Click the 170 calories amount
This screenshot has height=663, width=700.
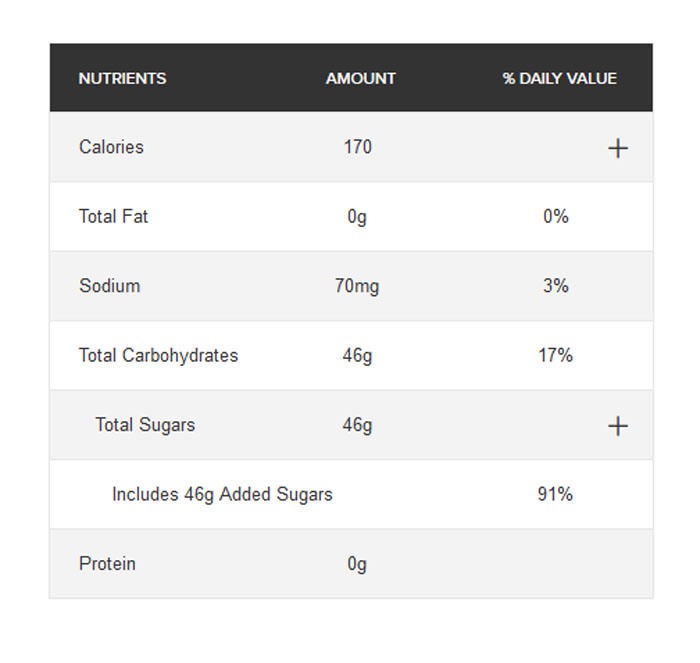point(357,147)
